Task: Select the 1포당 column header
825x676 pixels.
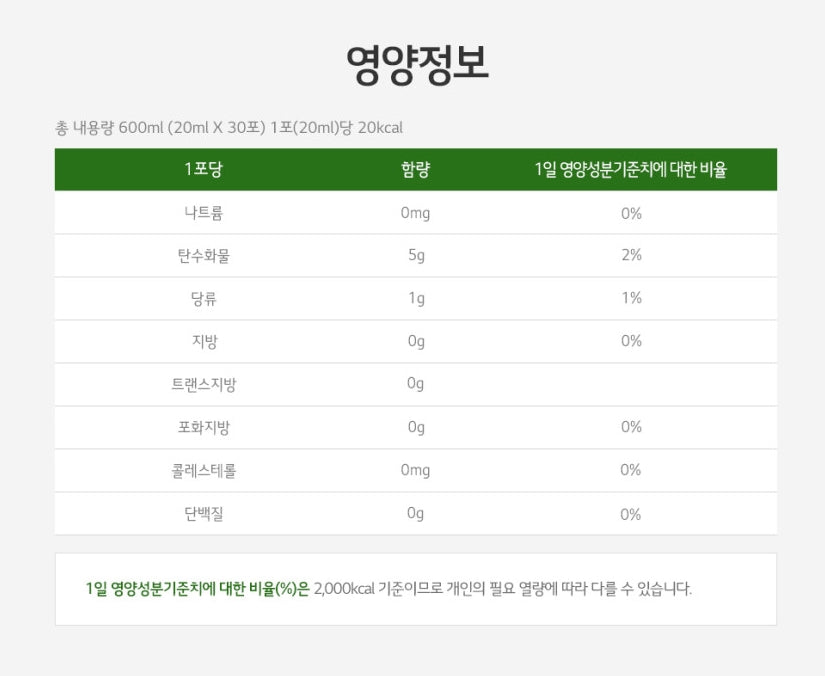Action: tap(203, 170)
